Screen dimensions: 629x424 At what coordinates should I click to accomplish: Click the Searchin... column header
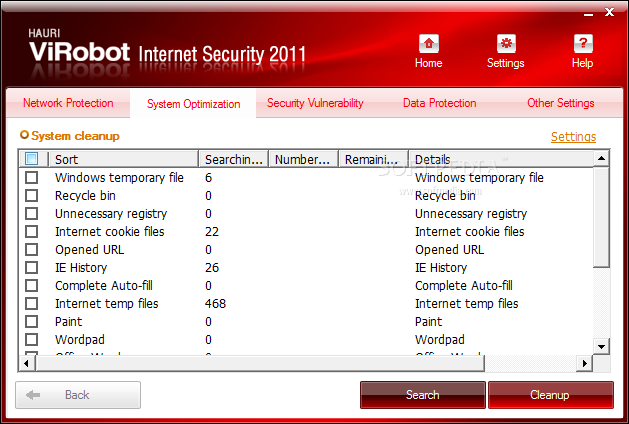233,159
